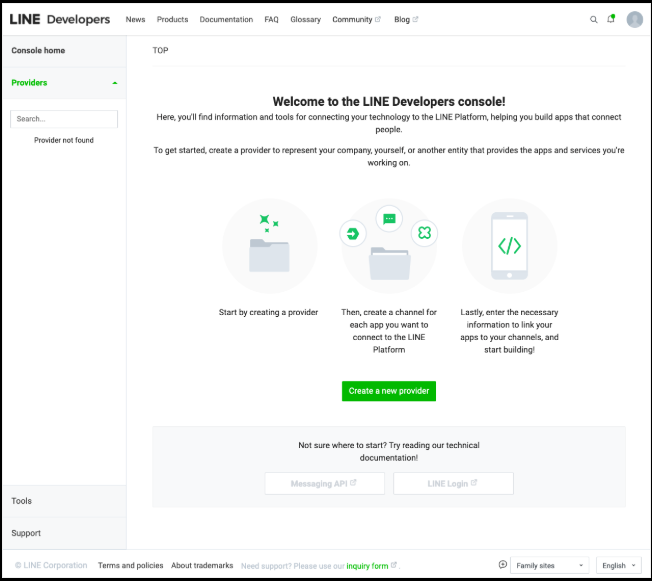Click the chat bubble icon in footer

click(503, 565)
